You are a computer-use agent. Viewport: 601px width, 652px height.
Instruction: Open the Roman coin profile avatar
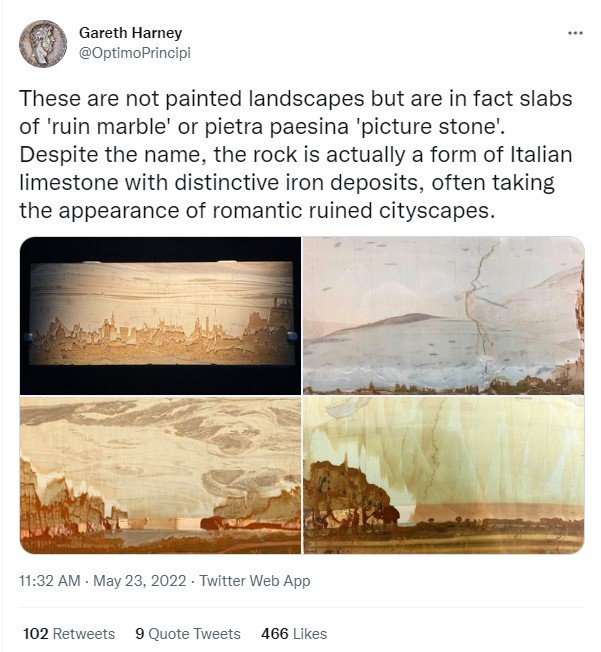(43, 44)
